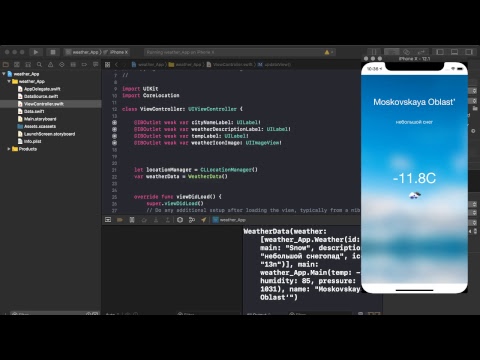Click 'import CoreLocation' code line
The height and width of the screenshot is (360, 480).
[x=151, y=96]
